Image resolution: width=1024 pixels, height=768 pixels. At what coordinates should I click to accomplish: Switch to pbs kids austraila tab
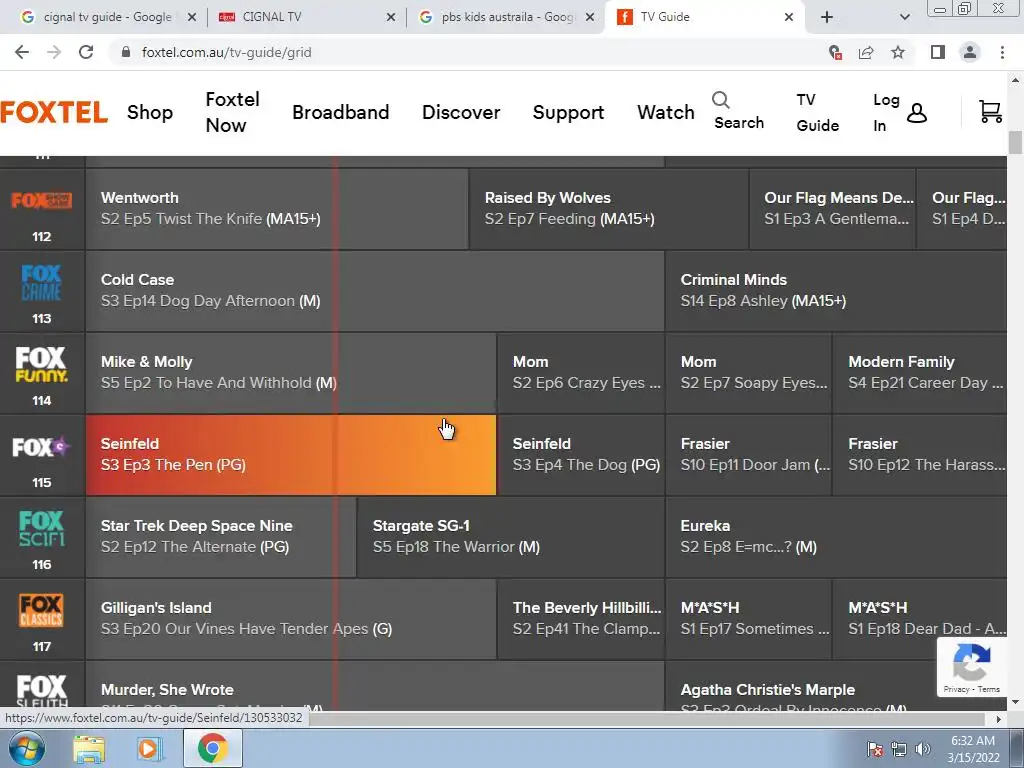point(506,17)
